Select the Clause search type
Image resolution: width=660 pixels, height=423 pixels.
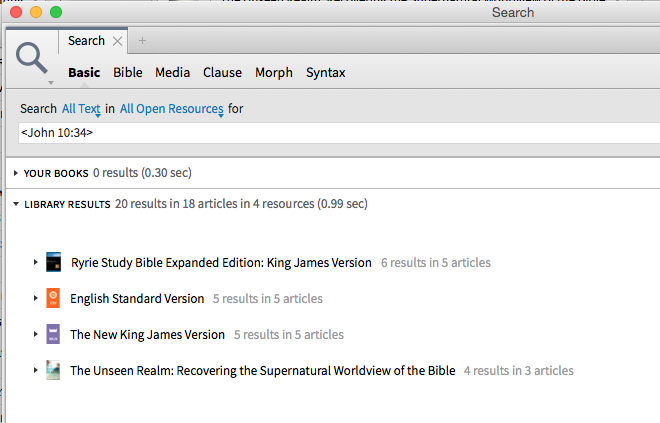pyautogui.click(x=222, y=72)
